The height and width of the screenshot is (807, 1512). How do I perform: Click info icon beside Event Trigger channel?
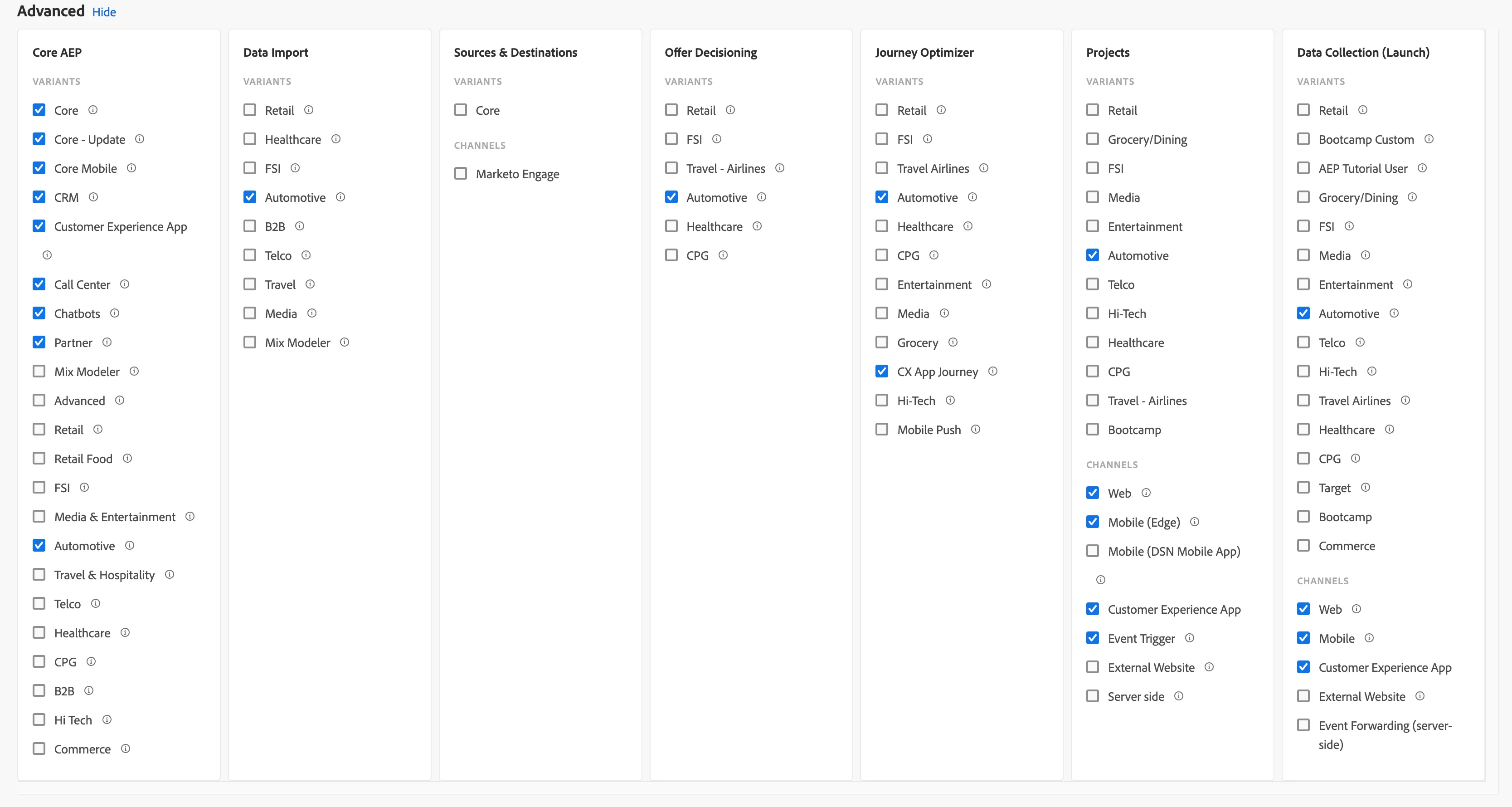1189,638
